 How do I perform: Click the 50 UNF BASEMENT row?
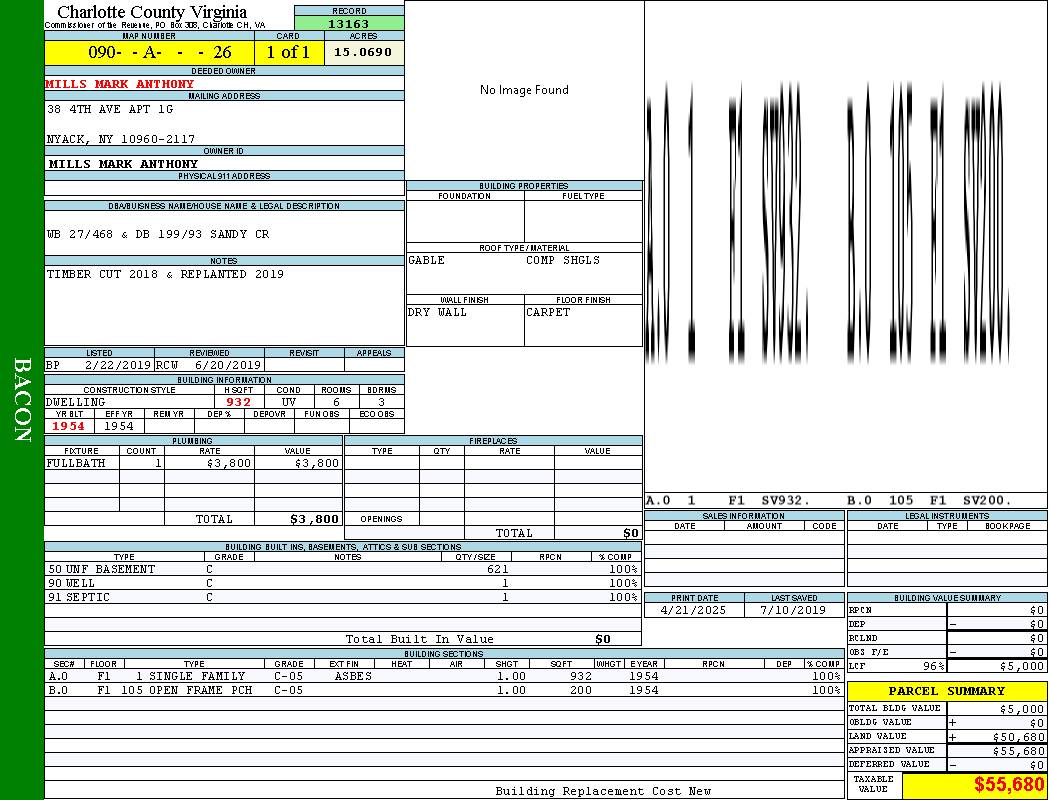[x=101, y=569]
